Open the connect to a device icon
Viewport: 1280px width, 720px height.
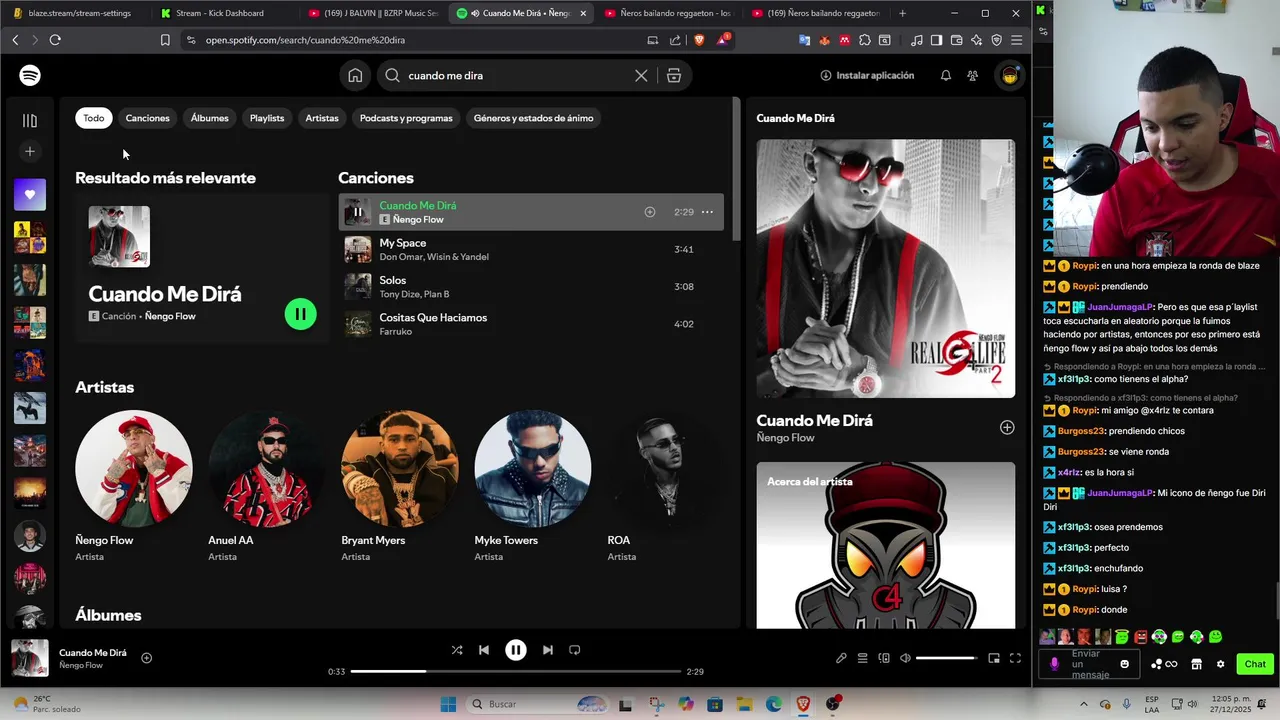pyautogui.click(x=884, y=658)
